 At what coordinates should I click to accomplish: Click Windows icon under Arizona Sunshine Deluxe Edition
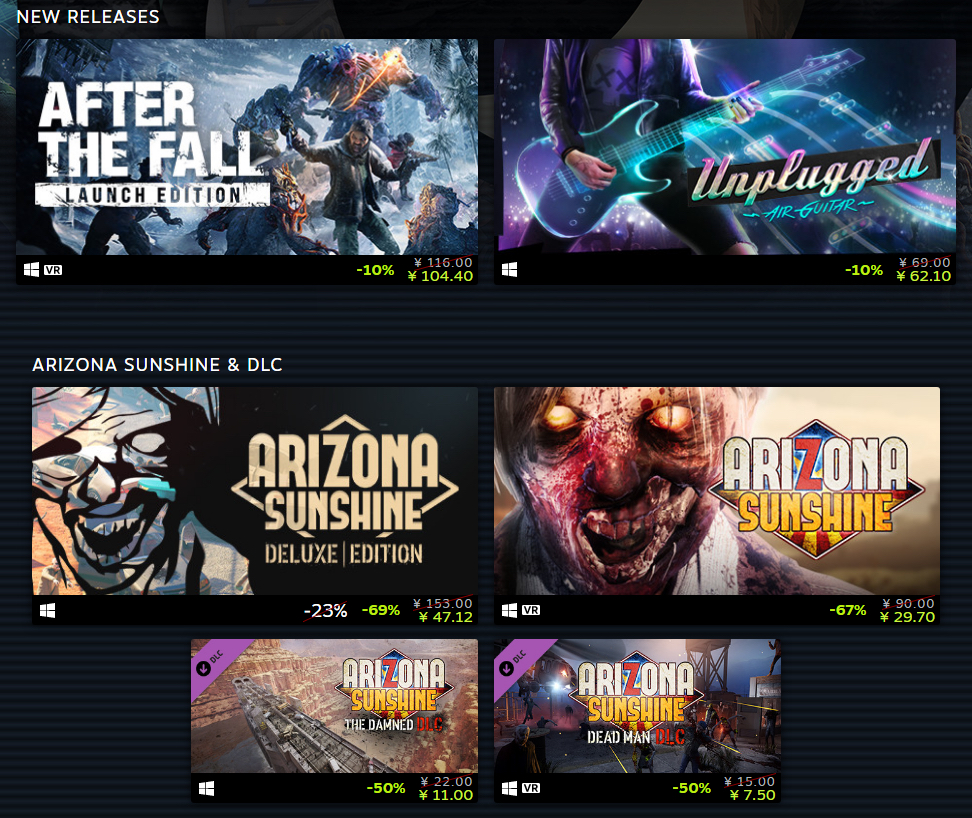coord(48,610)
